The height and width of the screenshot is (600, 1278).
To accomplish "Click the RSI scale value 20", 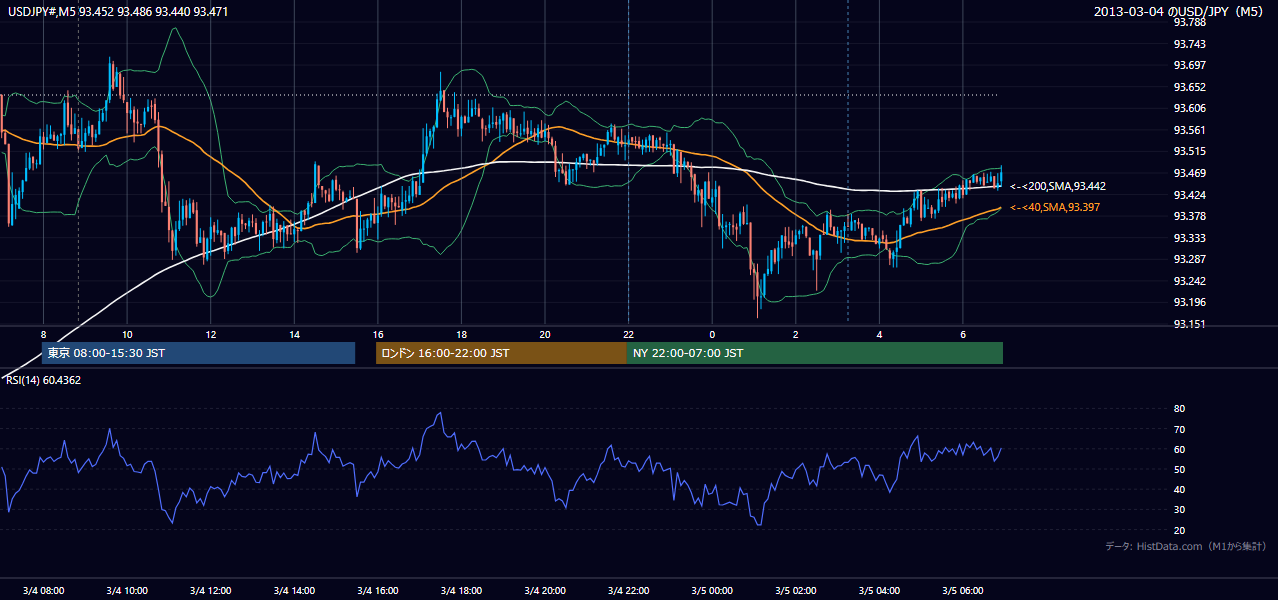I will (1179, 530).
